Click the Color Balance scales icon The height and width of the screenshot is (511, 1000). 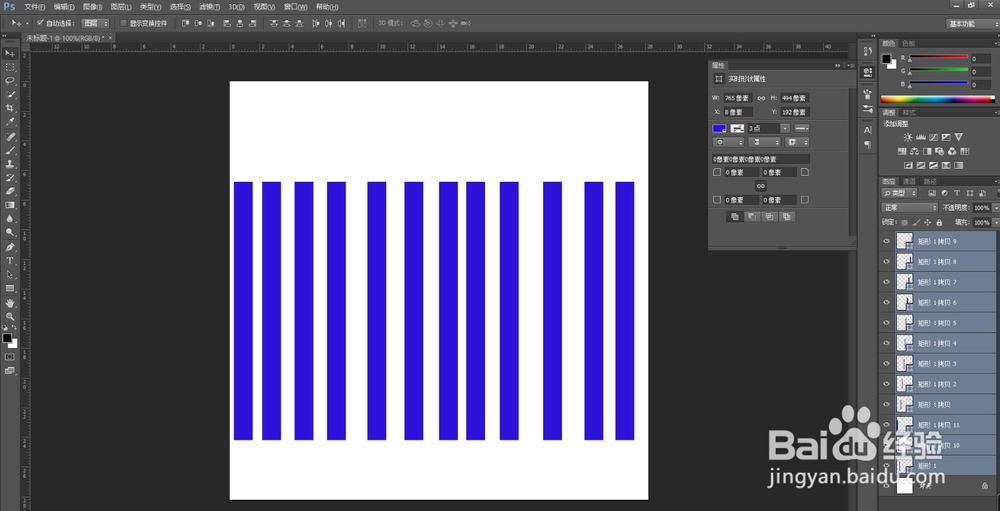[x=914, y=151]
